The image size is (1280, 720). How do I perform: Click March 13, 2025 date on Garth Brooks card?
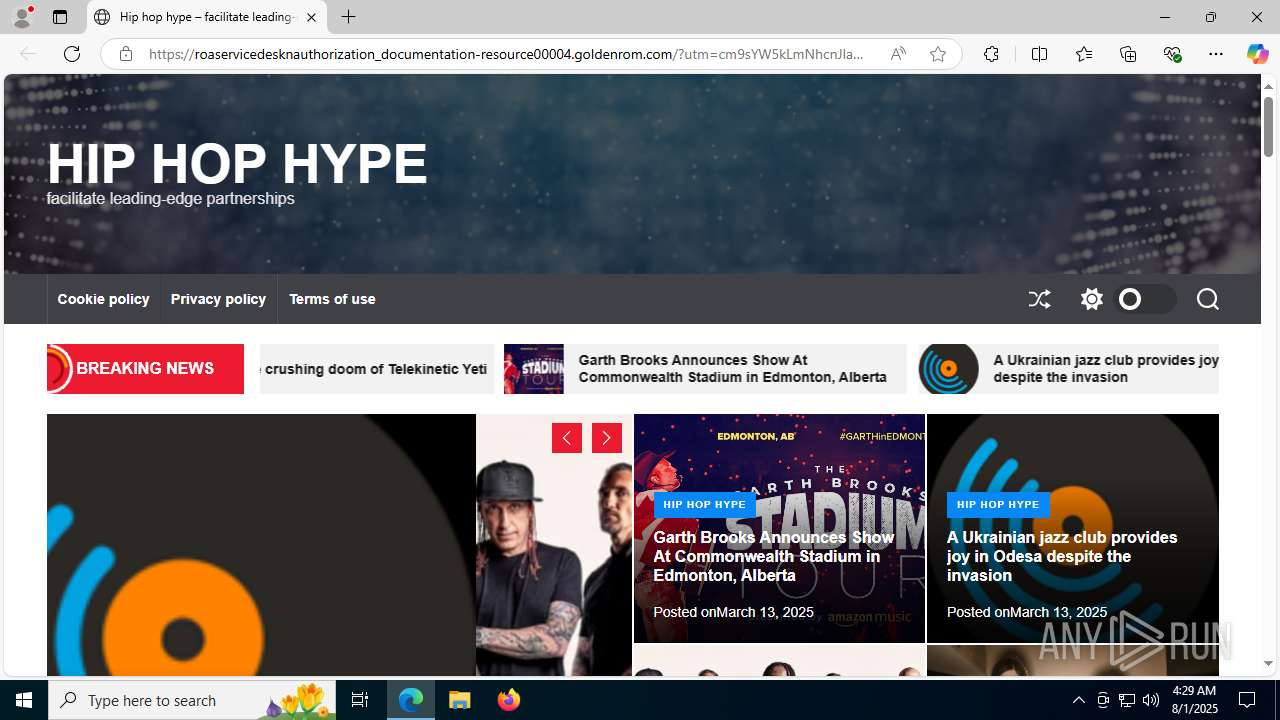tap(765, 612)
